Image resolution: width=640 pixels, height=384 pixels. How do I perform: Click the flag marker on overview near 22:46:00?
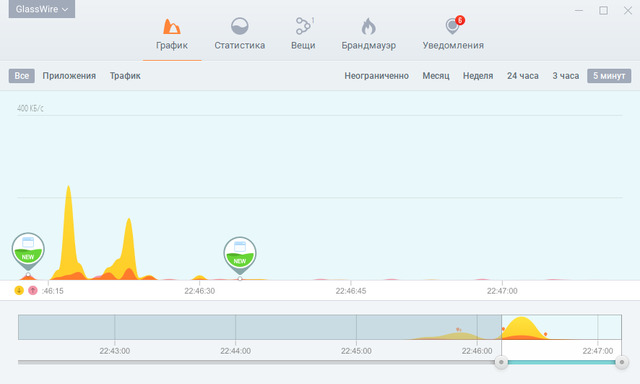pyautogui.click(x=458, y=329)
